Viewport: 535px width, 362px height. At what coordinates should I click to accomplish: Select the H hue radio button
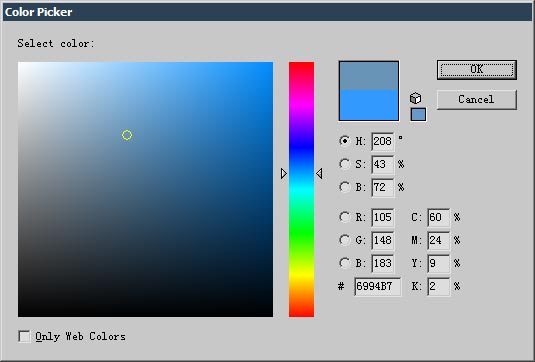click(x=345, y=141)
